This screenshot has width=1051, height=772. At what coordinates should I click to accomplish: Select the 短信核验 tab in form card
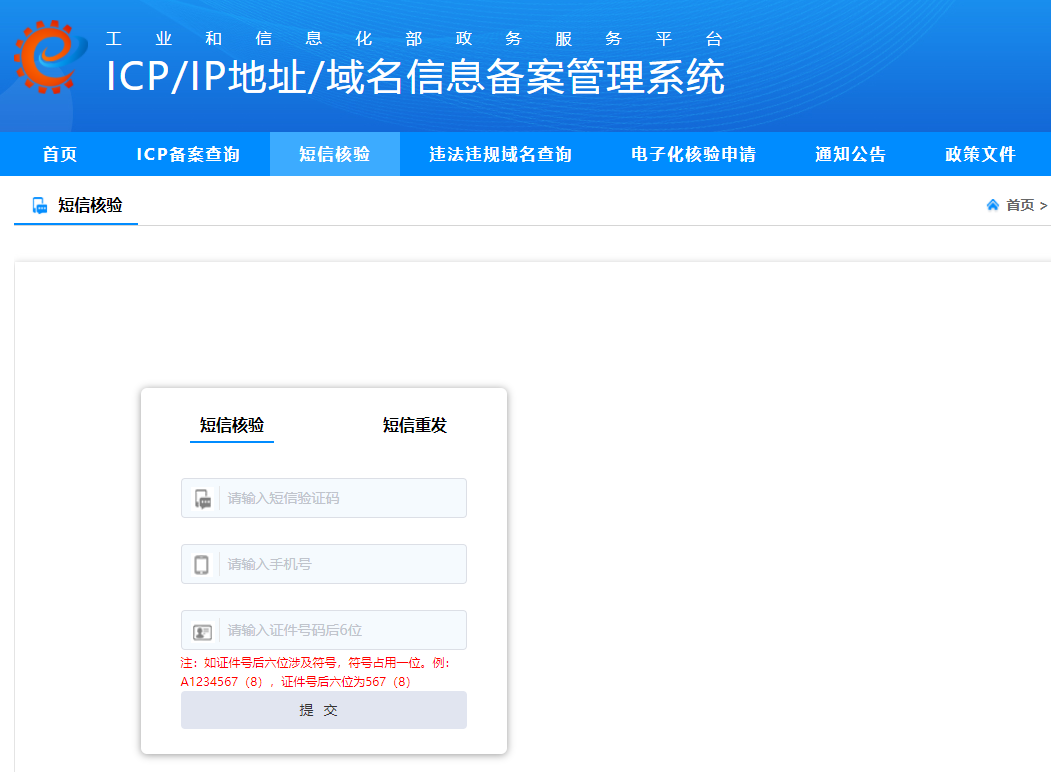(x=232, y=426)
